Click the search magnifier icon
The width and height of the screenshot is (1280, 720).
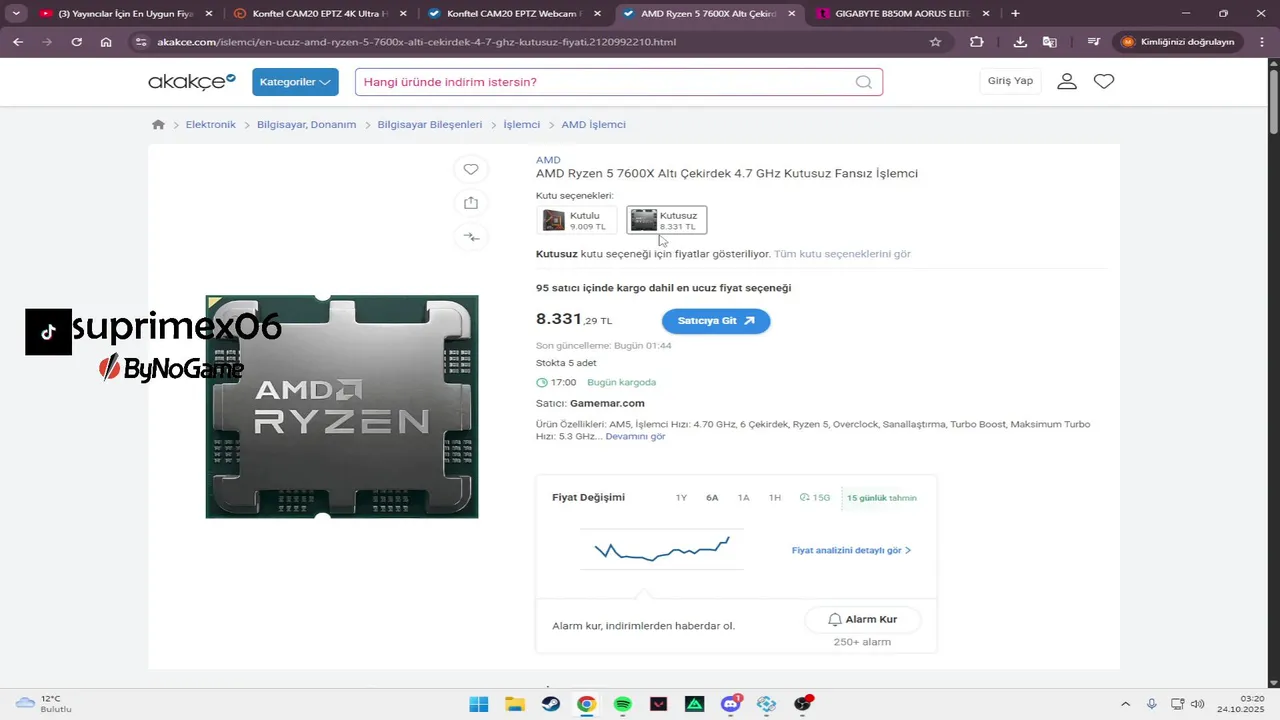pos(863,82)
